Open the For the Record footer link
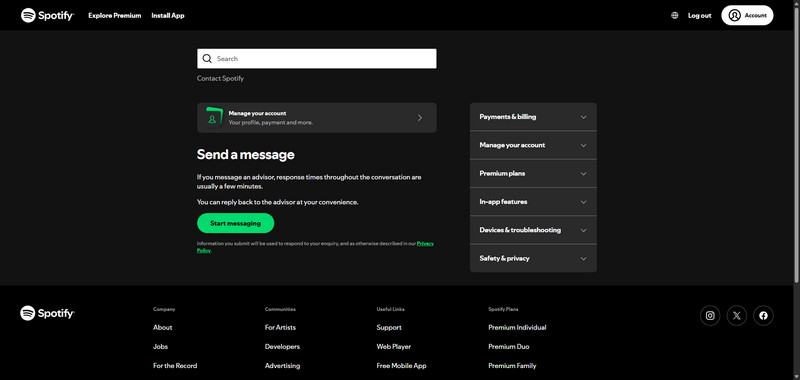 click(175, 366)
